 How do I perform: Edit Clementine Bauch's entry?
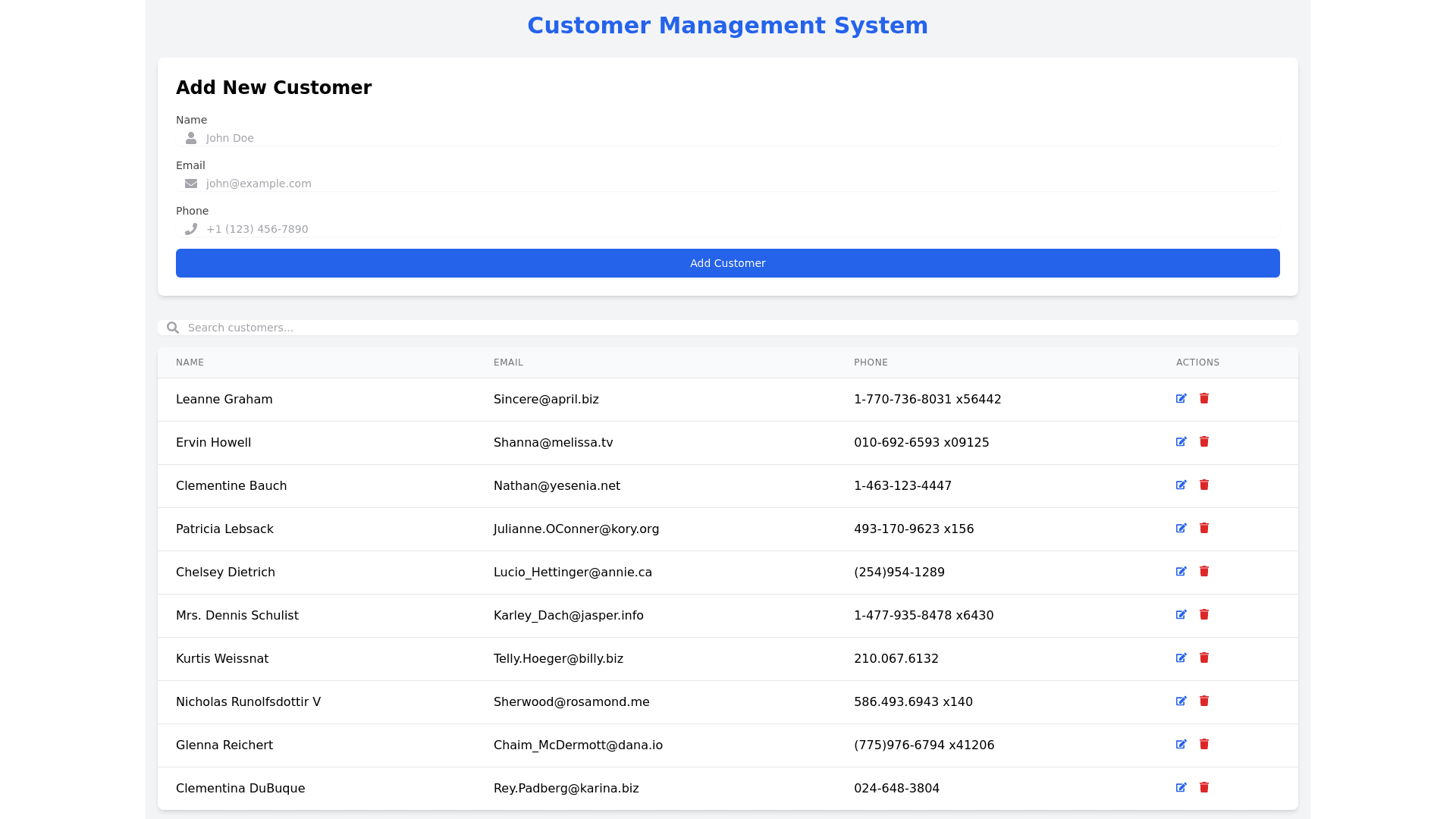(x=1181, y=485)
